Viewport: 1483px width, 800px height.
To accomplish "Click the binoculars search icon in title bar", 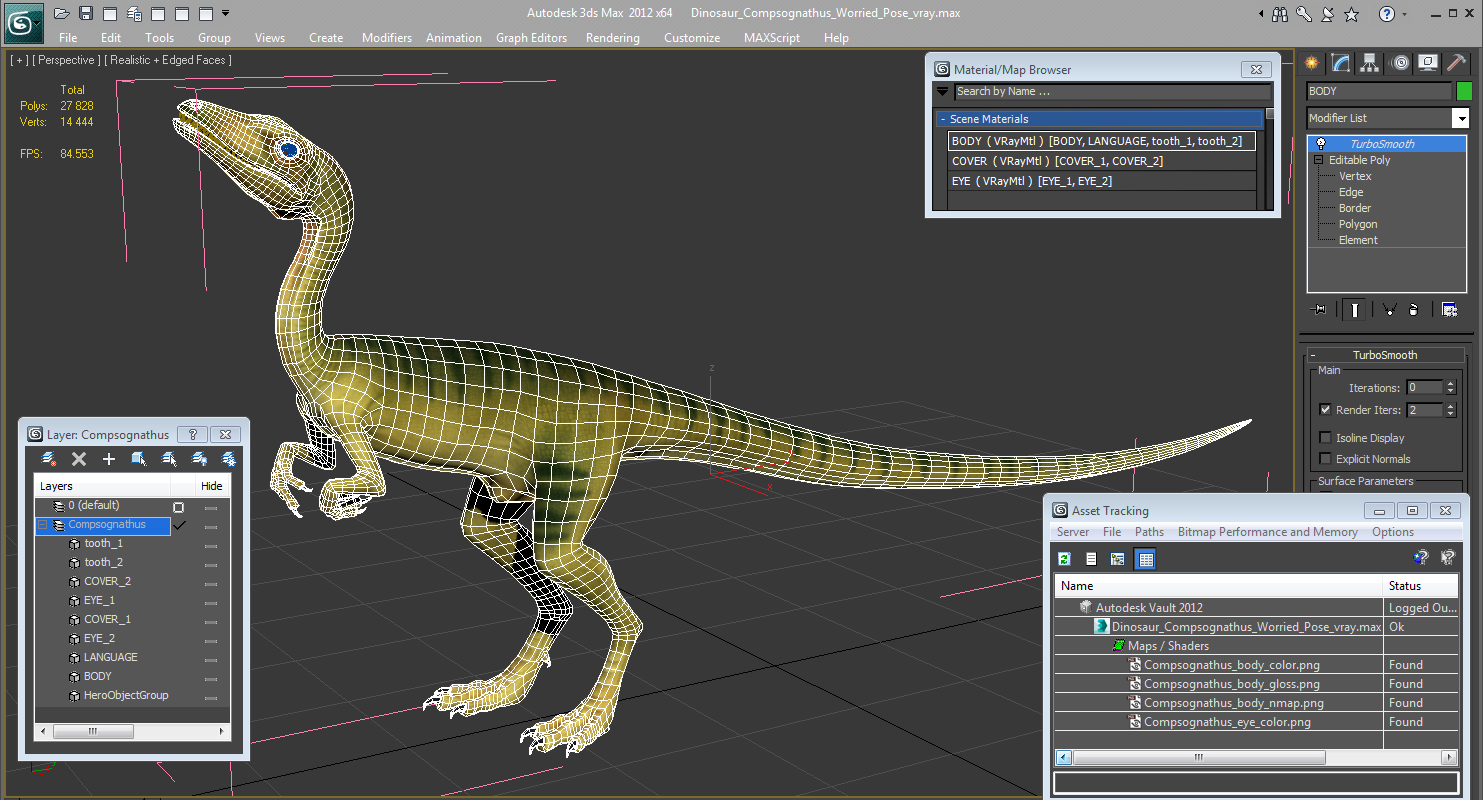I will (x=1280, y=13).
